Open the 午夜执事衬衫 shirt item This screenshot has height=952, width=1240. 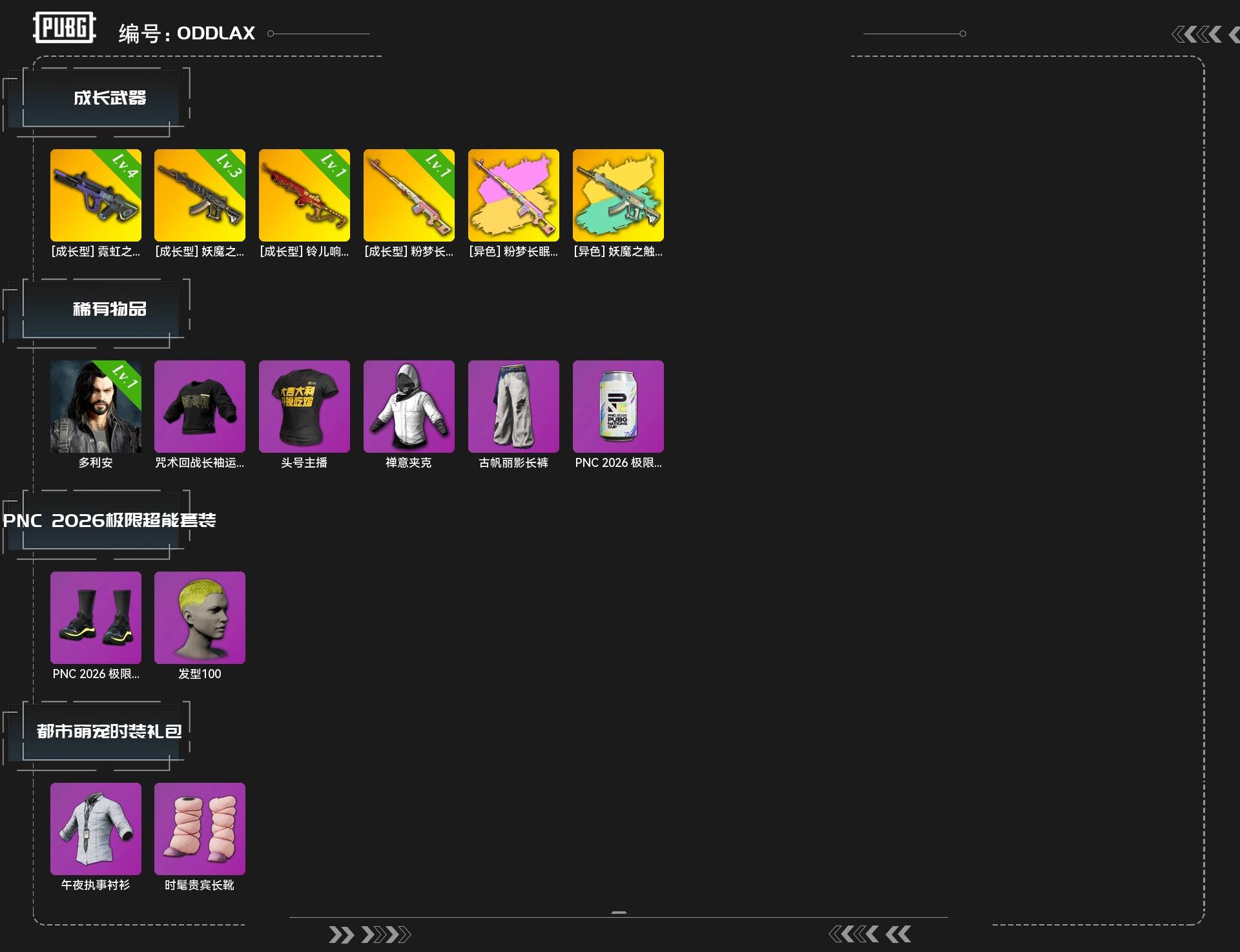tap(96, 829)
